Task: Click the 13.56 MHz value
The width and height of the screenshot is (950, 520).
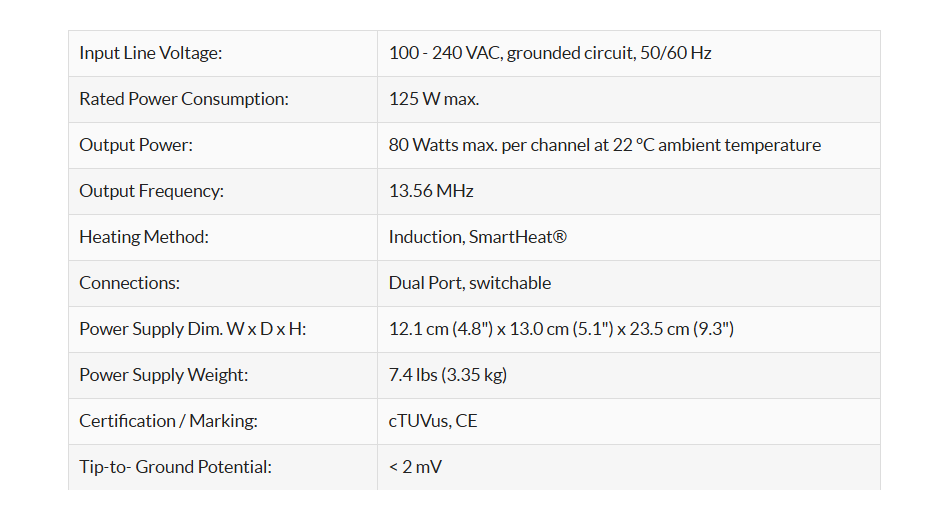Action: 431,191
